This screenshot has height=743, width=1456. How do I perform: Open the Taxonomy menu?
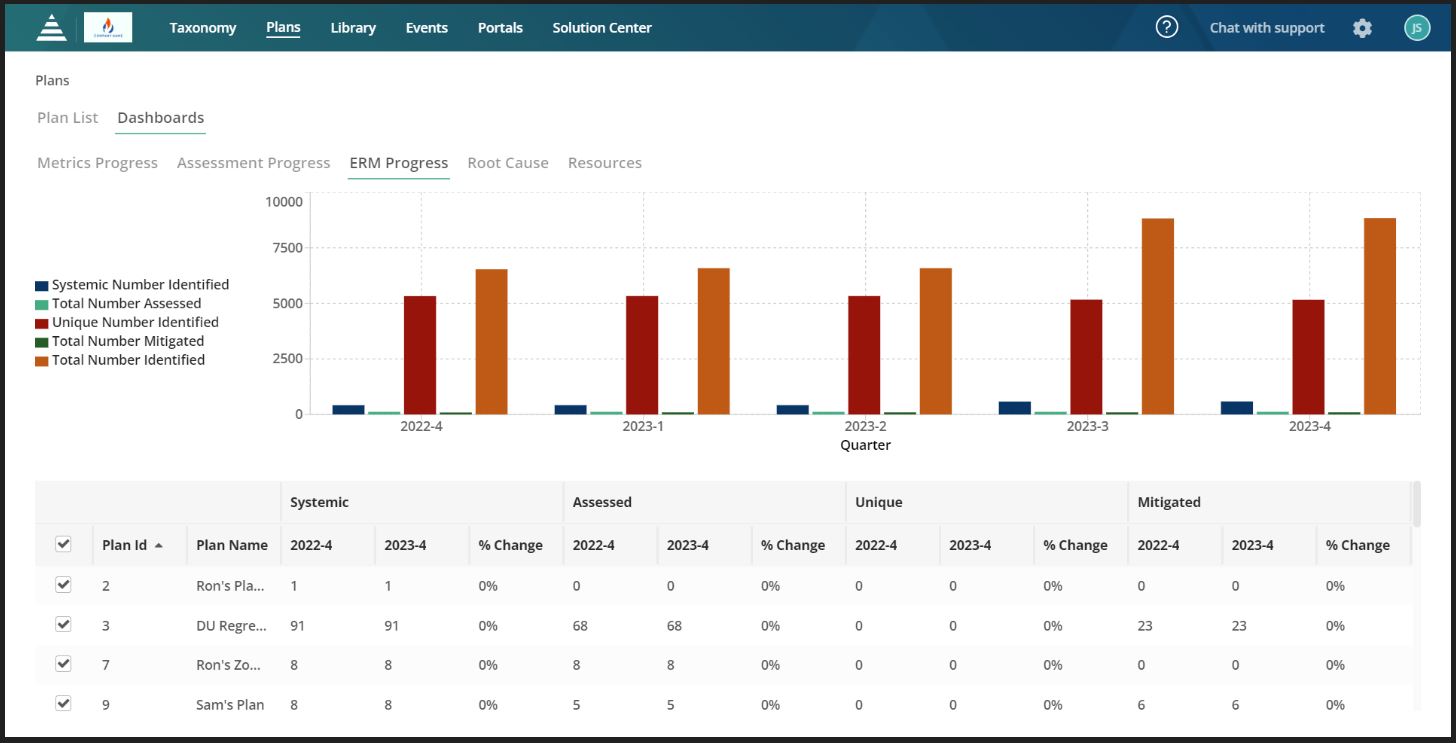click(203, 27)
